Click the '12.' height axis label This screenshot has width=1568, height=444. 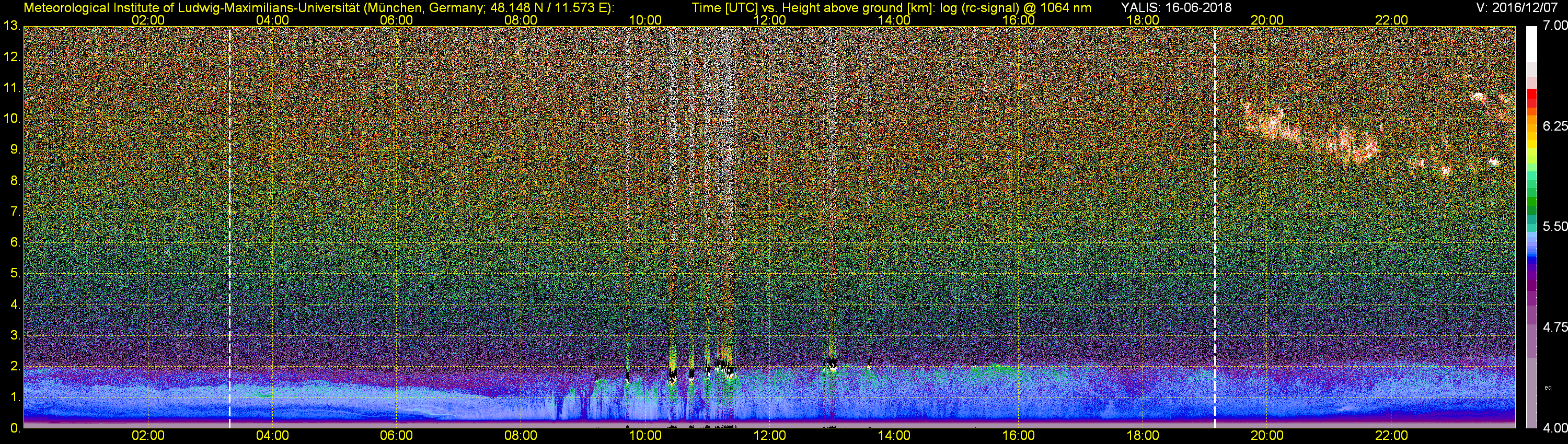(x=11, y=57)
